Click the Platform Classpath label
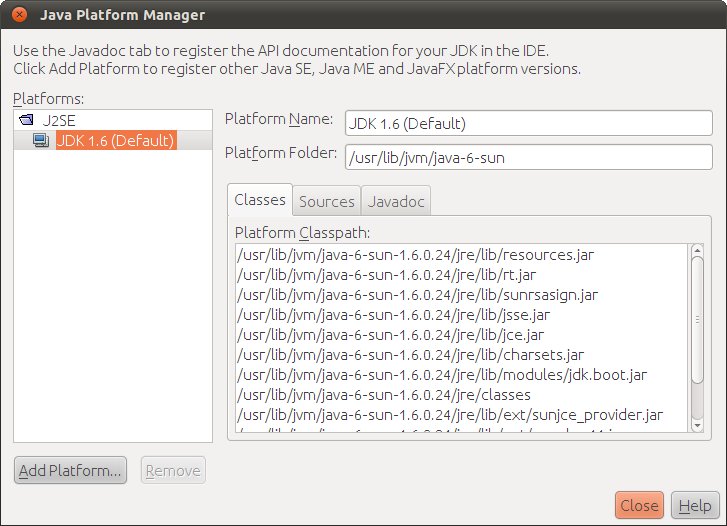 click(x=302, y=232)
